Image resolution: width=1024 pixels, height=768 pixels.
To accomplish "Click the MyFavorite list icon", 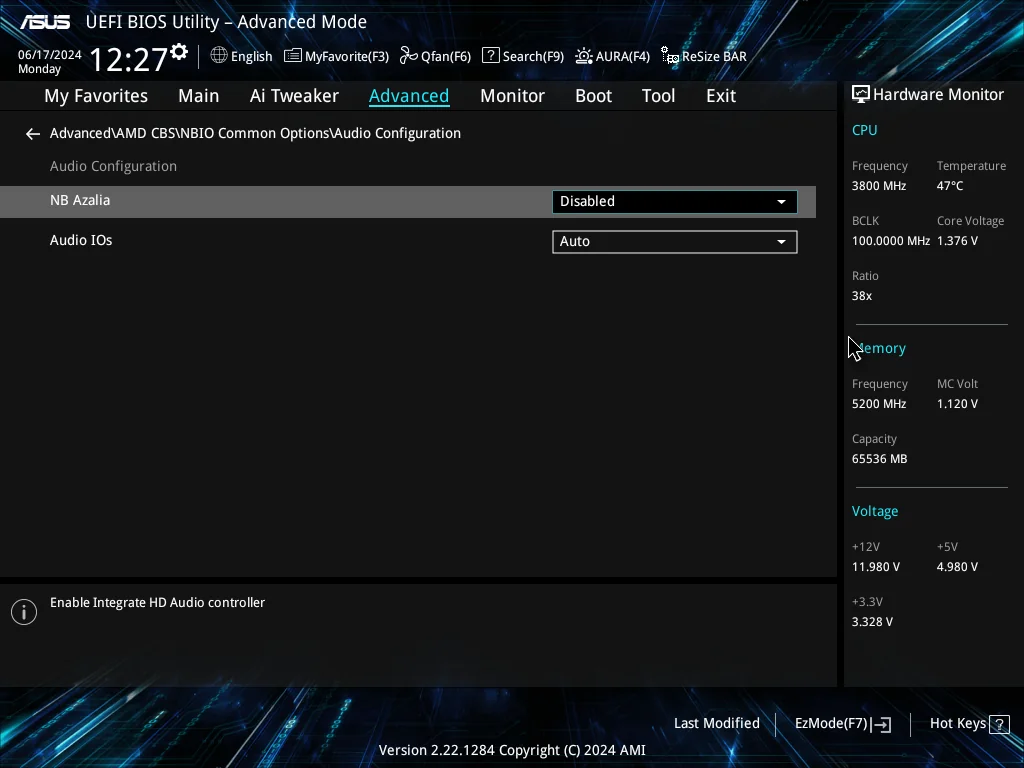I will pos(293,56).
